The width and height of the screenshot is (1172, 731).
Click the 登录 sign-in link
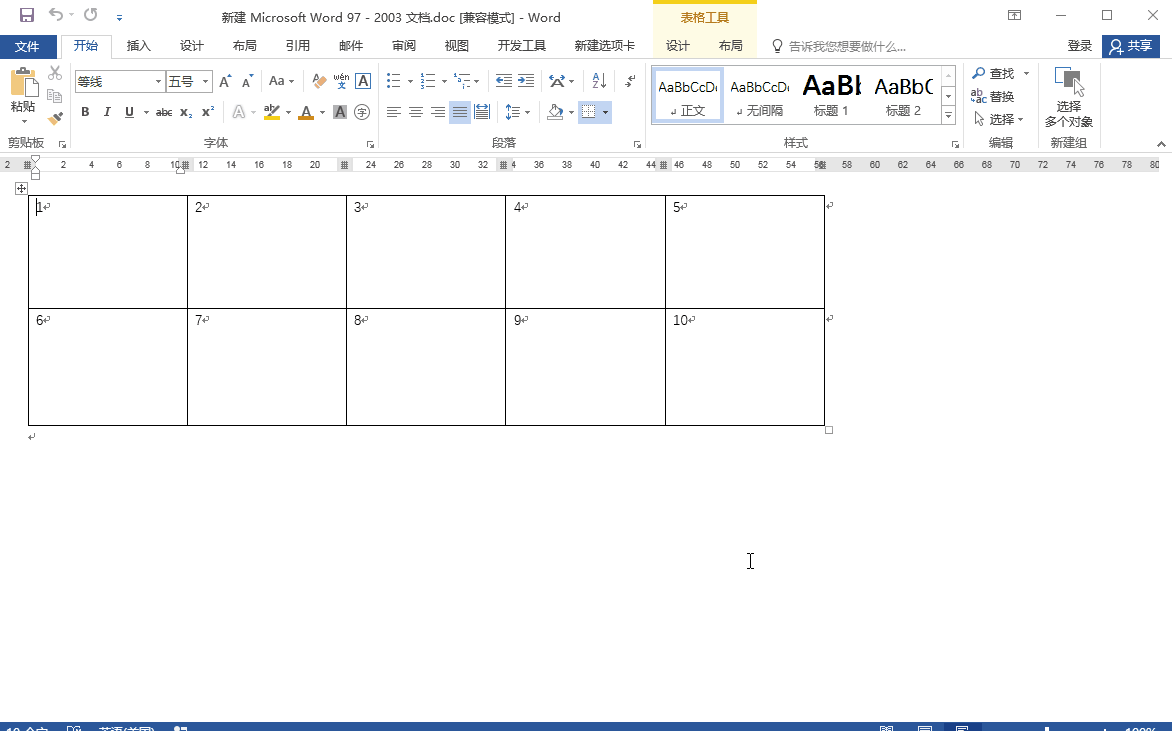tap(1079, 46)
